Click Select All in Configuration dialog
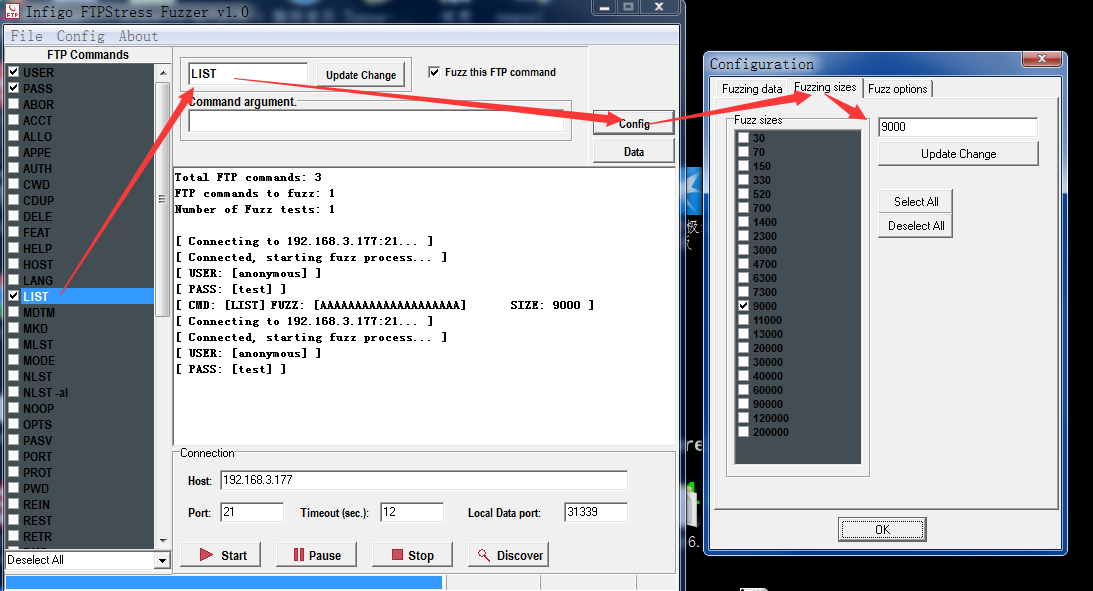The height and width of the screenshot is (591, 1093). pyautogui.click(x=915, y=201)
